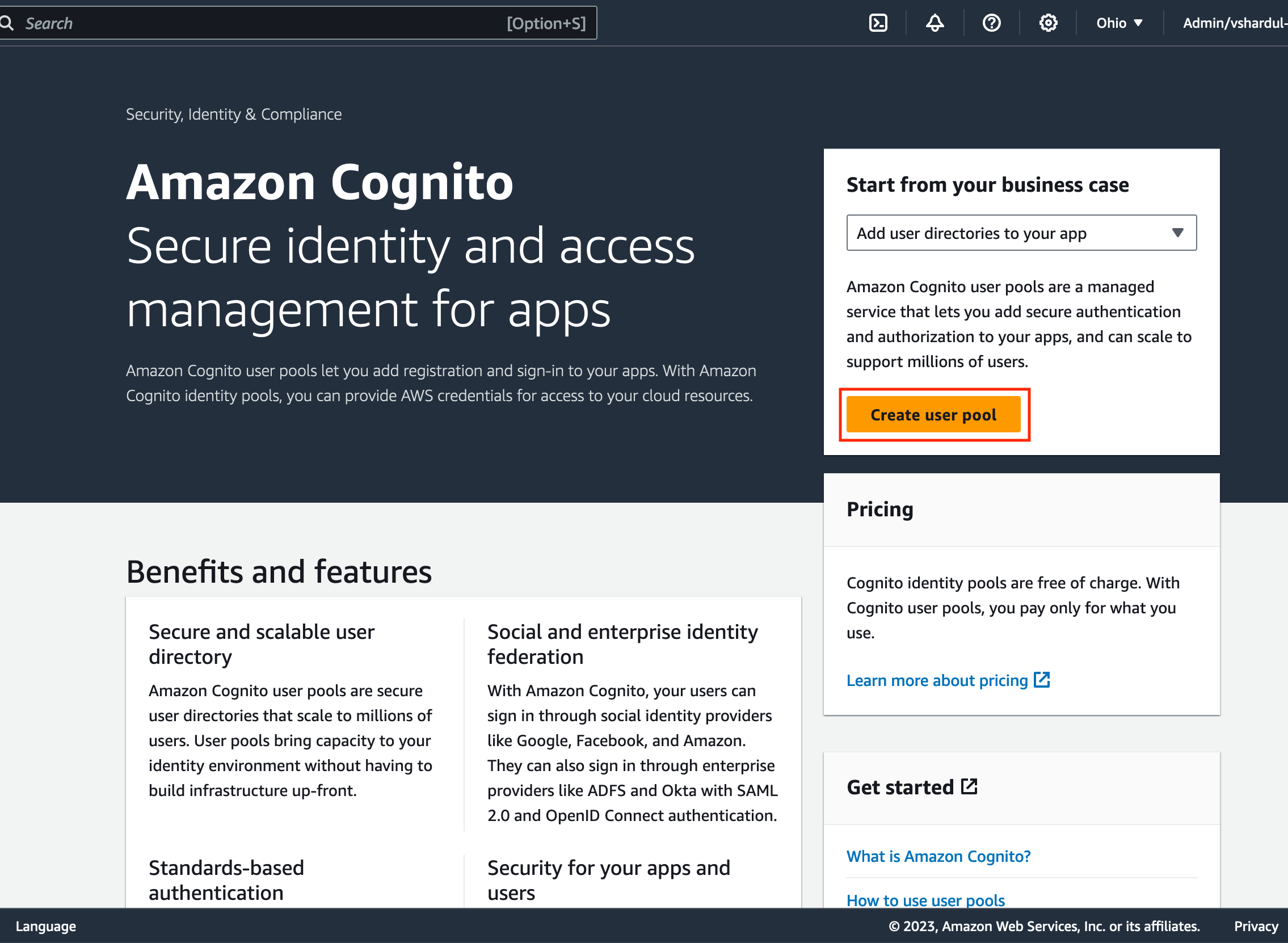Click the Privacy link in the footer
The image size is (1288, 943).
1256,926
